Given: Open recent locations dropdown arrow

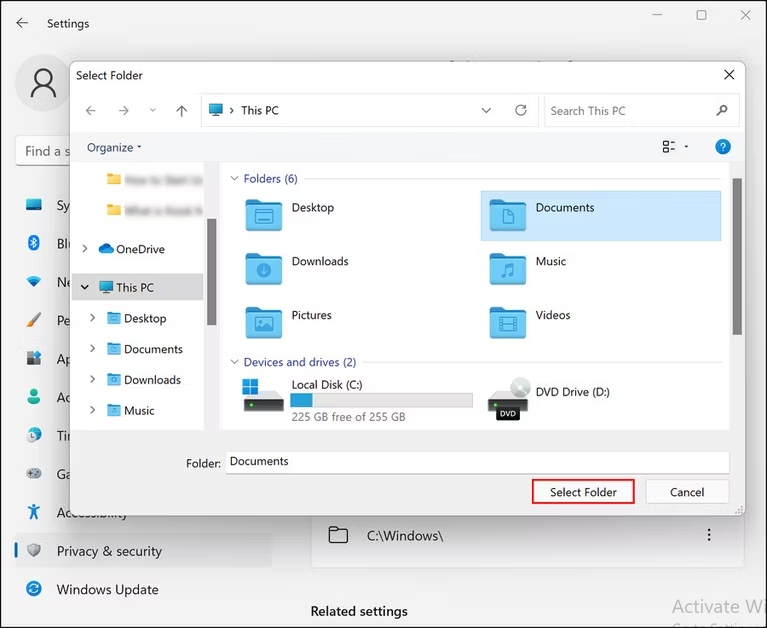Looking at the screenshot, I should [153, 111].
